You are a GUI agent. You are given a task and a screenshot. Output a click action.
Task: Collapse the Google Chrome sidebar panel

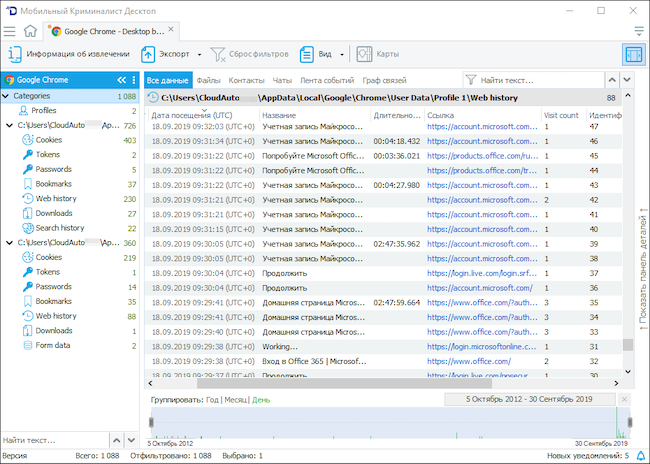121,79
